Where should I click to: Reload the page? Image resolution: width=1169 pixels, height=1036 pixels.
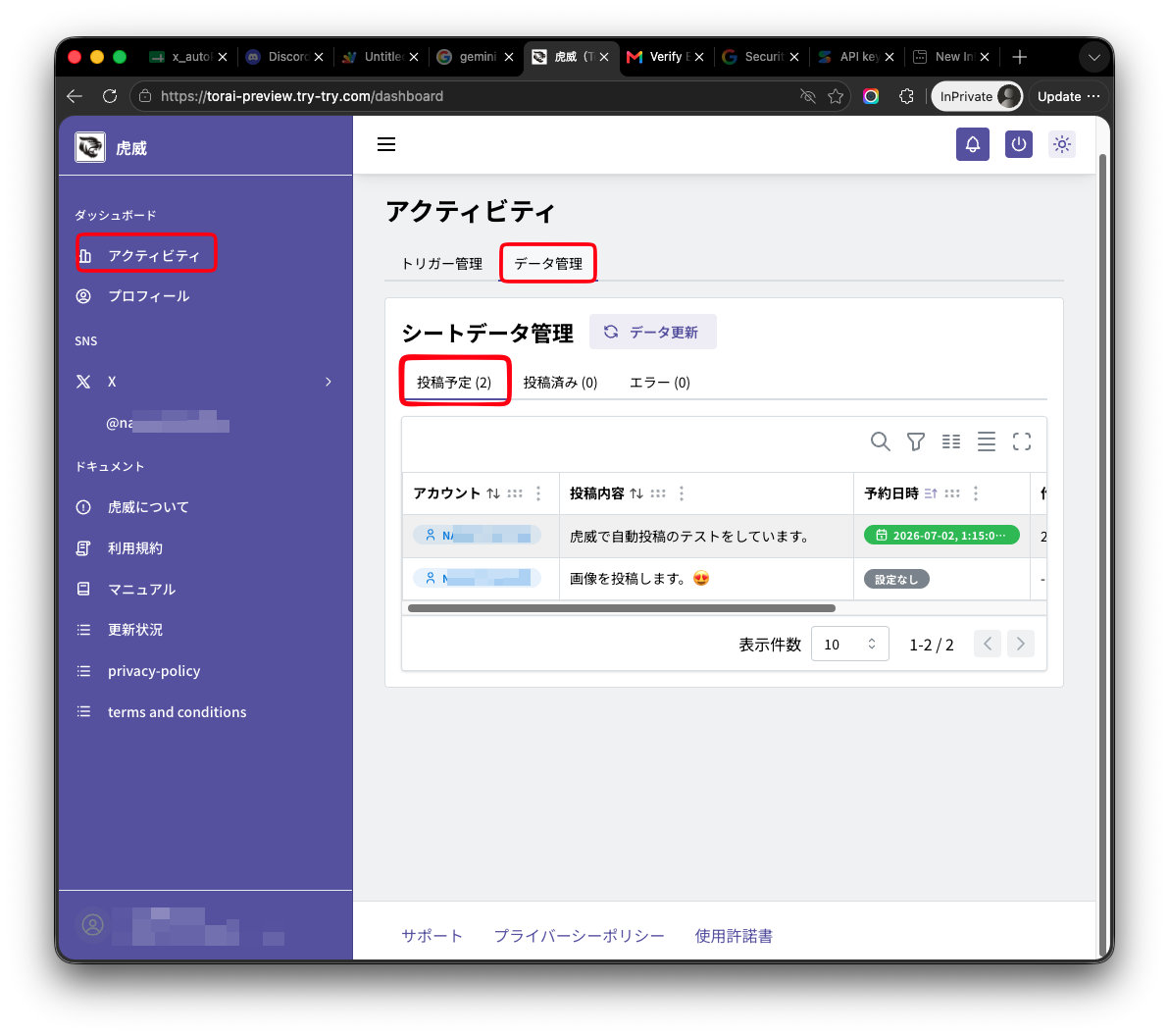point(110,96)
